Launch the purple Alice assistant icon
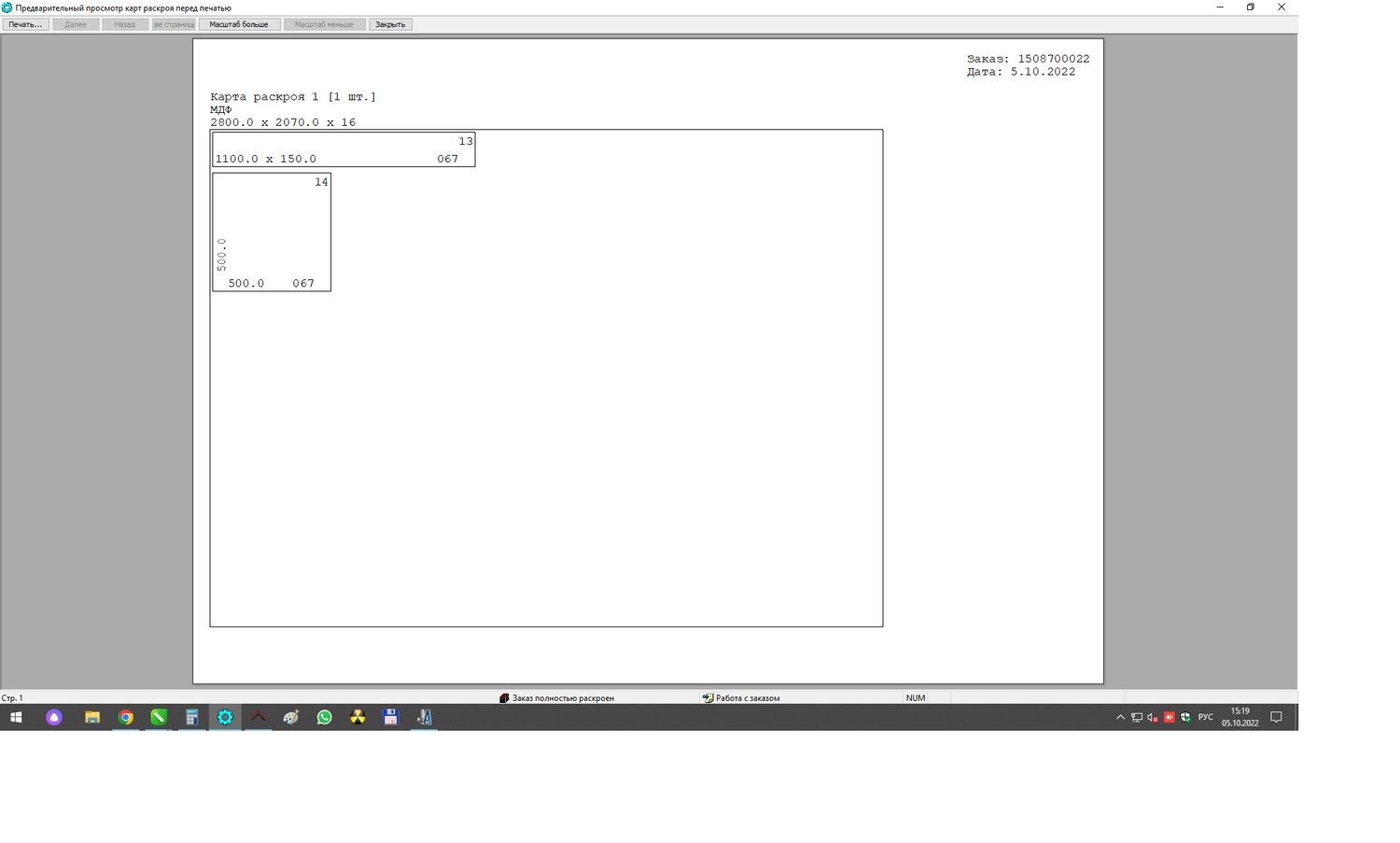 [54, 717]
